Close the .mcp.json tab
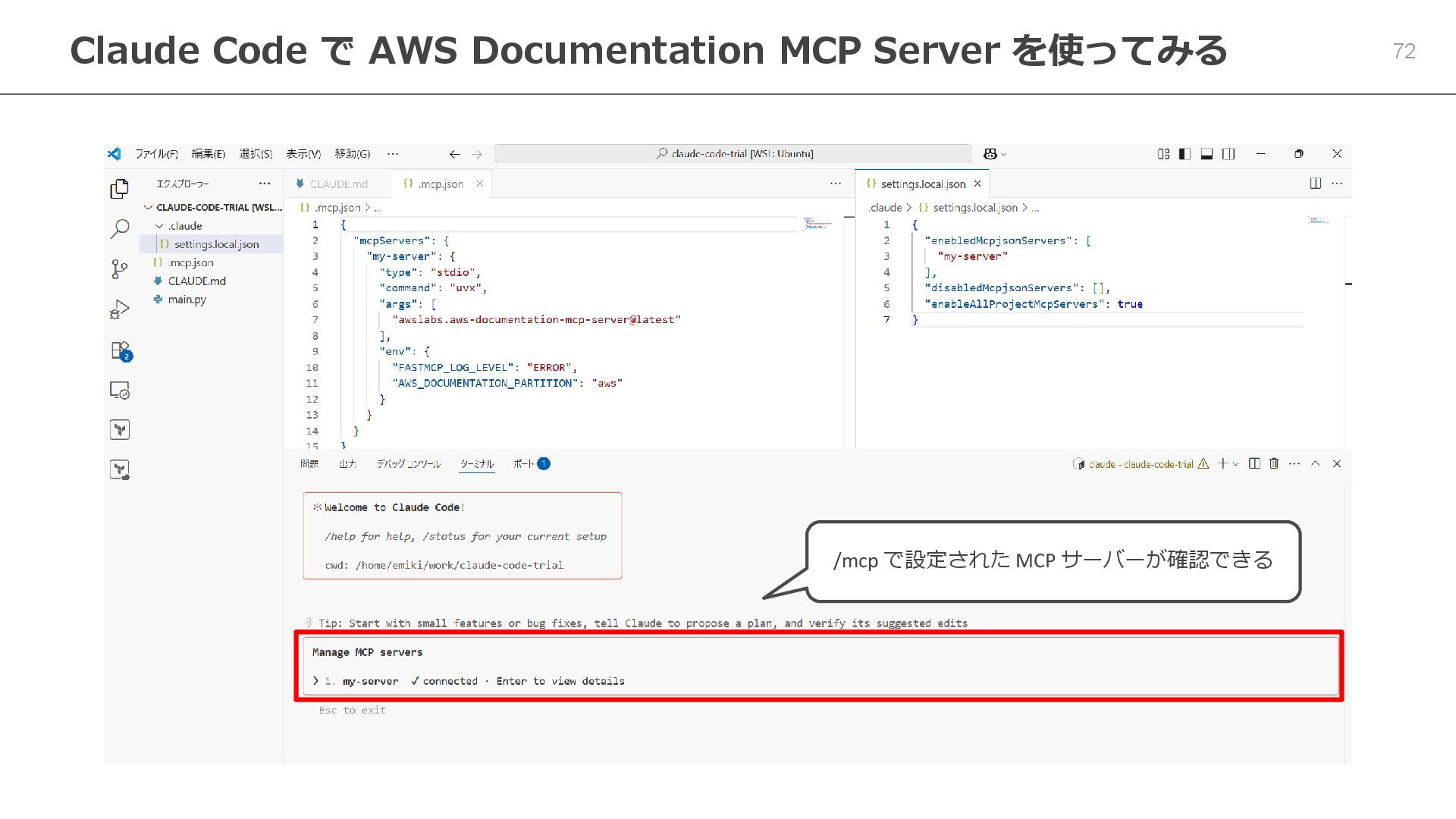Viewport: 1456px width, 819px height. click(x=479, y=184)
